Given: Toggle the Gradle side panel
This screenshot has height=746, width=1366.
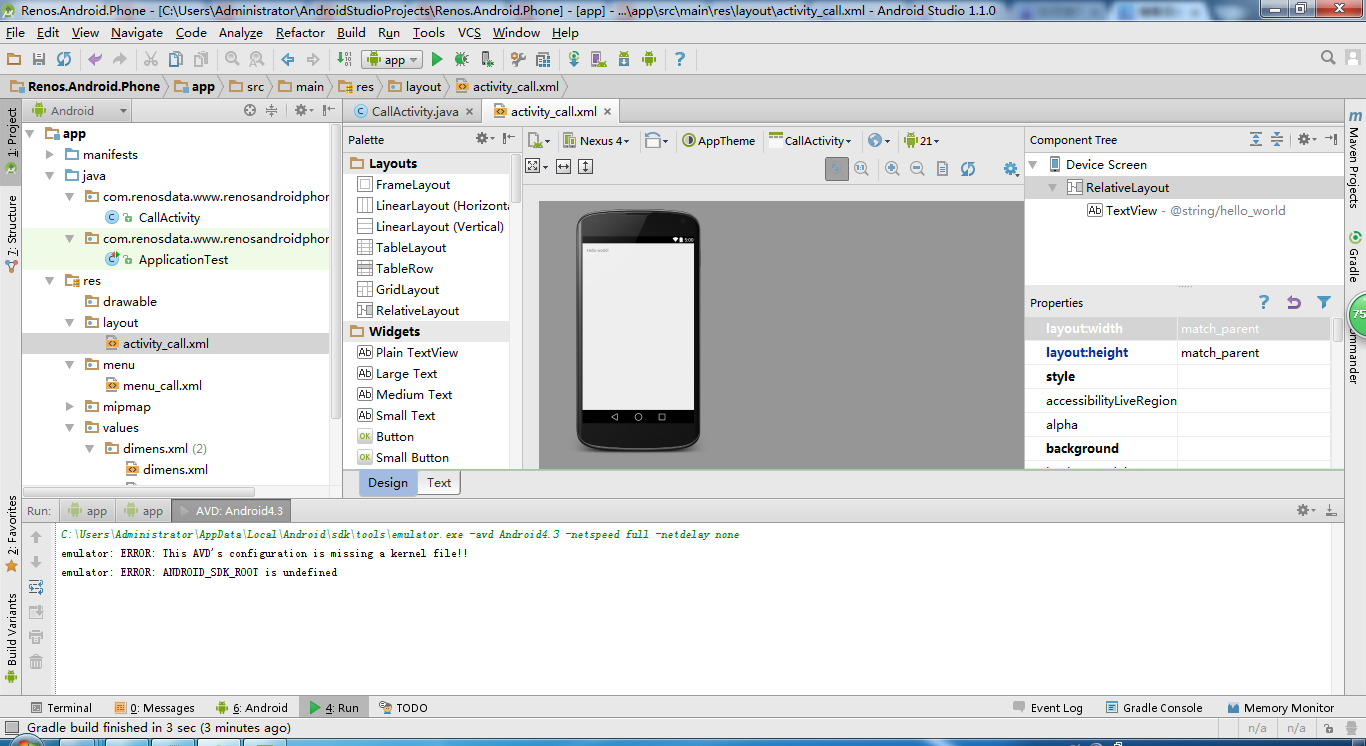Looking at the screenshot, I should [1355, 256].
